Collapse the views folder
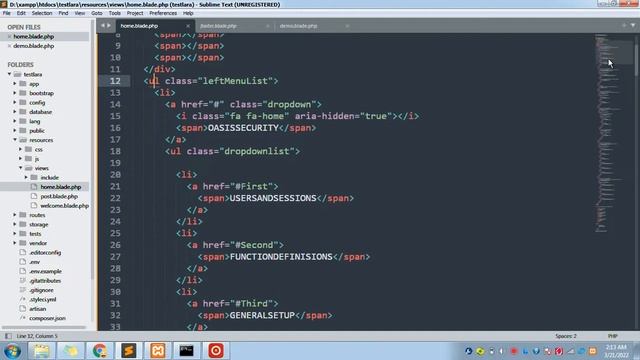 [21, 168]
